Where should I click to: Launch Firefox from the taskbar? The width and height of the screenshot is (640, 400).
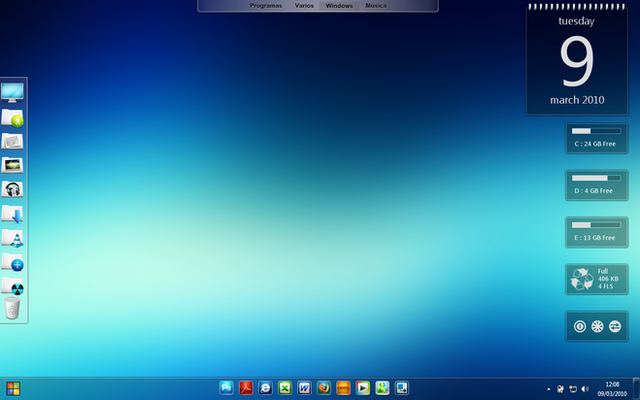tap(324, 388)
